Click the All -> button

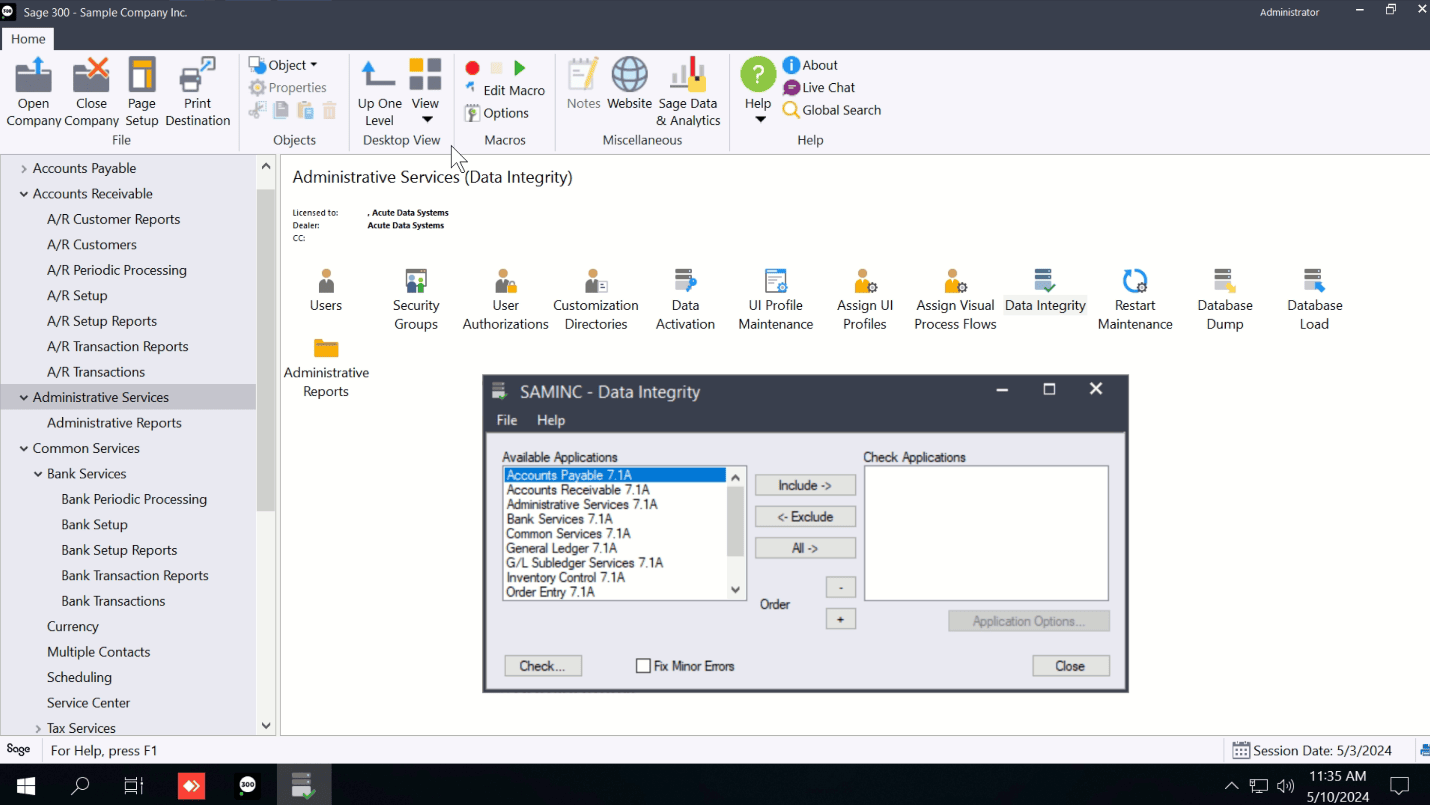[x=805, y=548]
